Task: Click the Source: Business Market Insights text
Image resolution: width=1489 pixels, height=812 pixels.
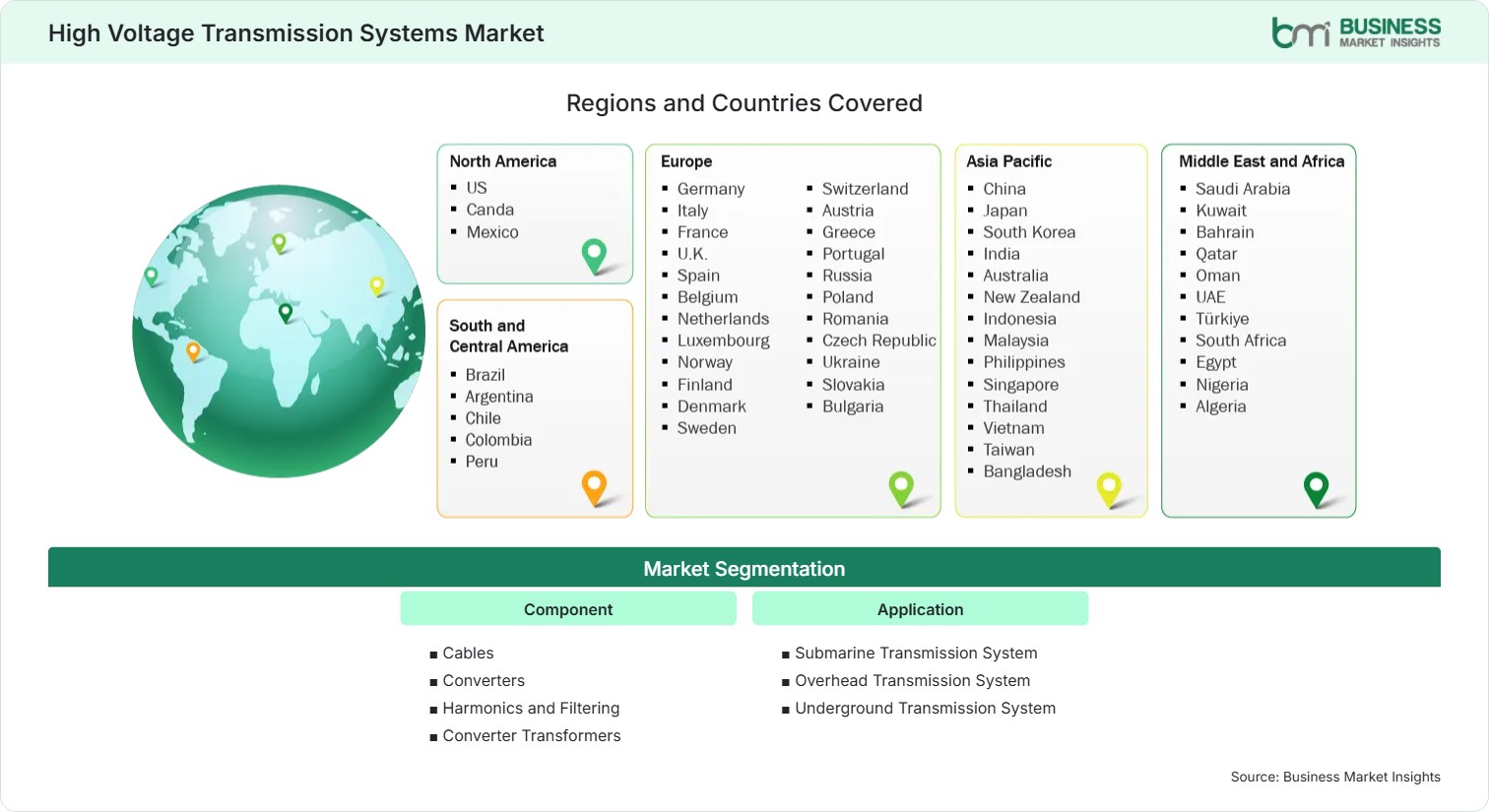Action: 1335,777
